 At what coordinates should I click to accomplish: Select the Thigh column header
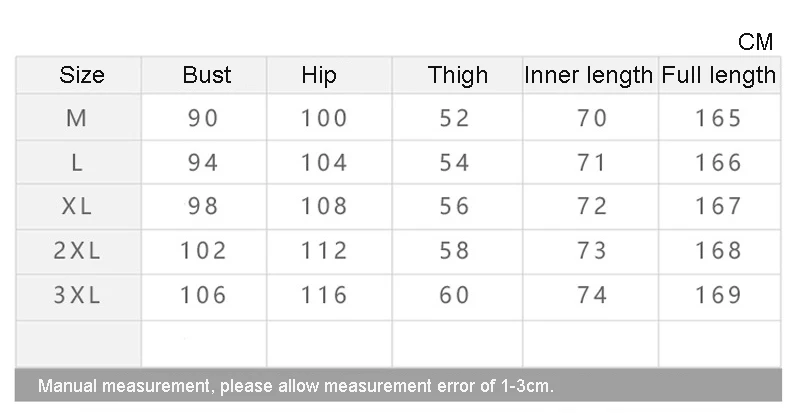coord(458,76)
